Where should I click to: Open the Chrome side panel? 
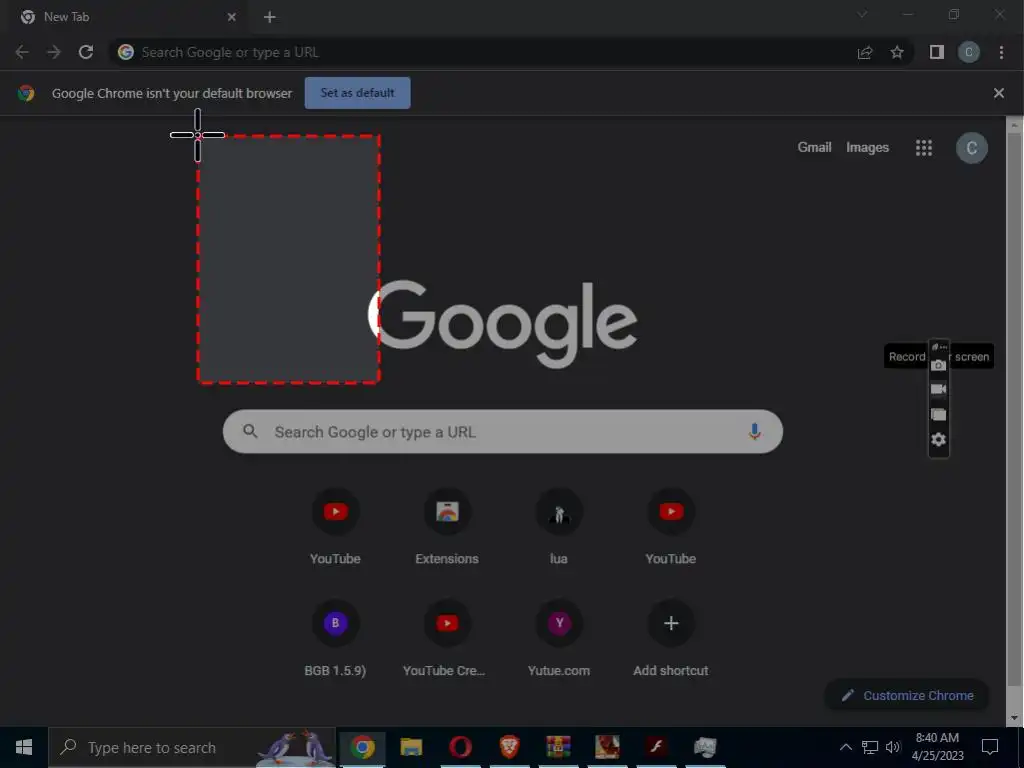pyautogui.click(x=936, y=52)
